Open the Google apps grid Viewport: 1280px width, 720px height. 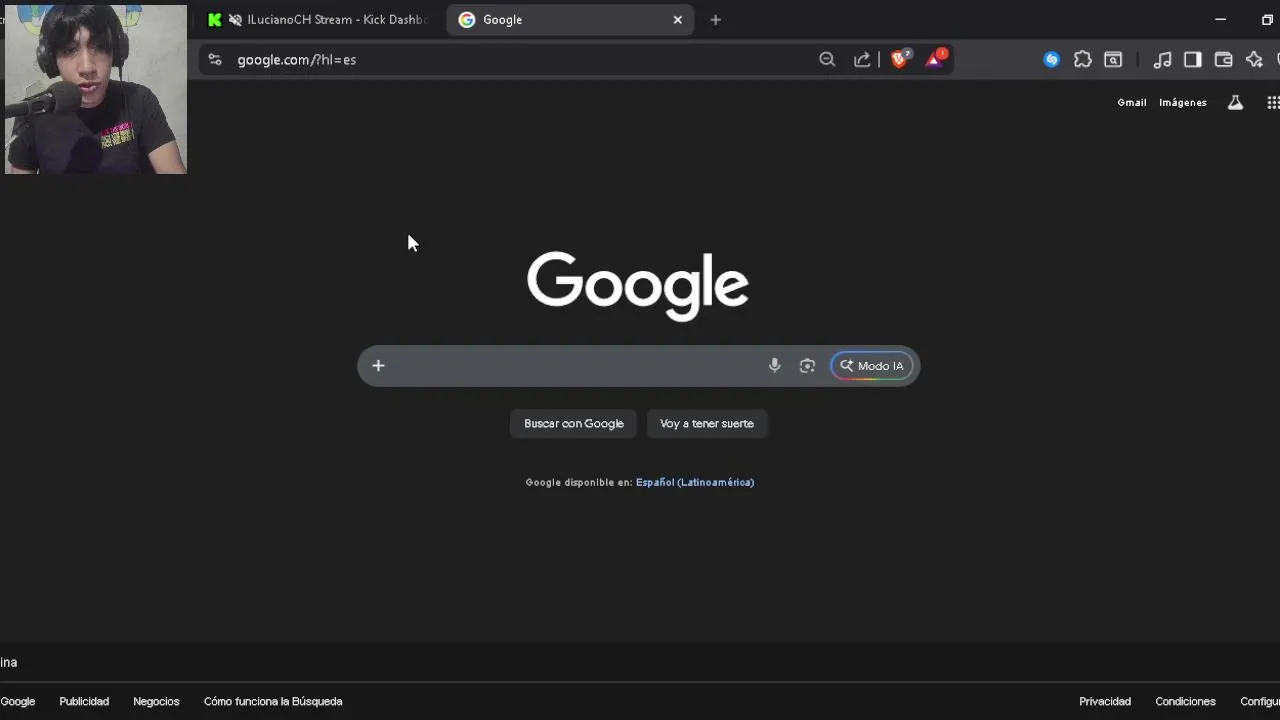coord(1273,102)
